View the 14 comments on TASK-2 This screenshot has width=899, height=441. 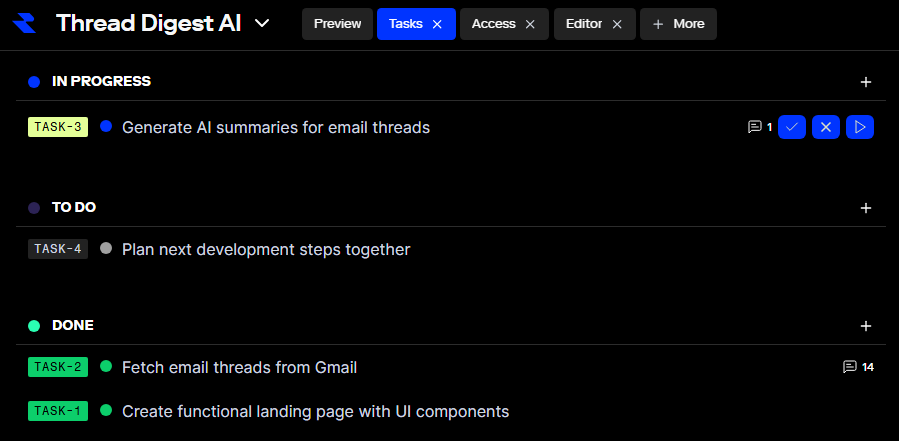coord(858,367)
